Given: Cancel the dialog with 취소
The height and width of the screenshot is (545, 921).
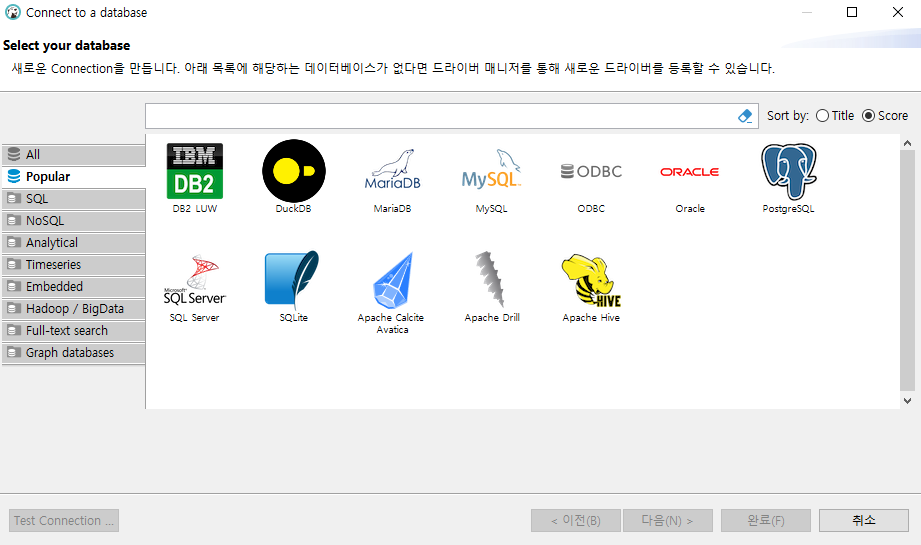Looking at the screenshot, I should coord(864,520).
